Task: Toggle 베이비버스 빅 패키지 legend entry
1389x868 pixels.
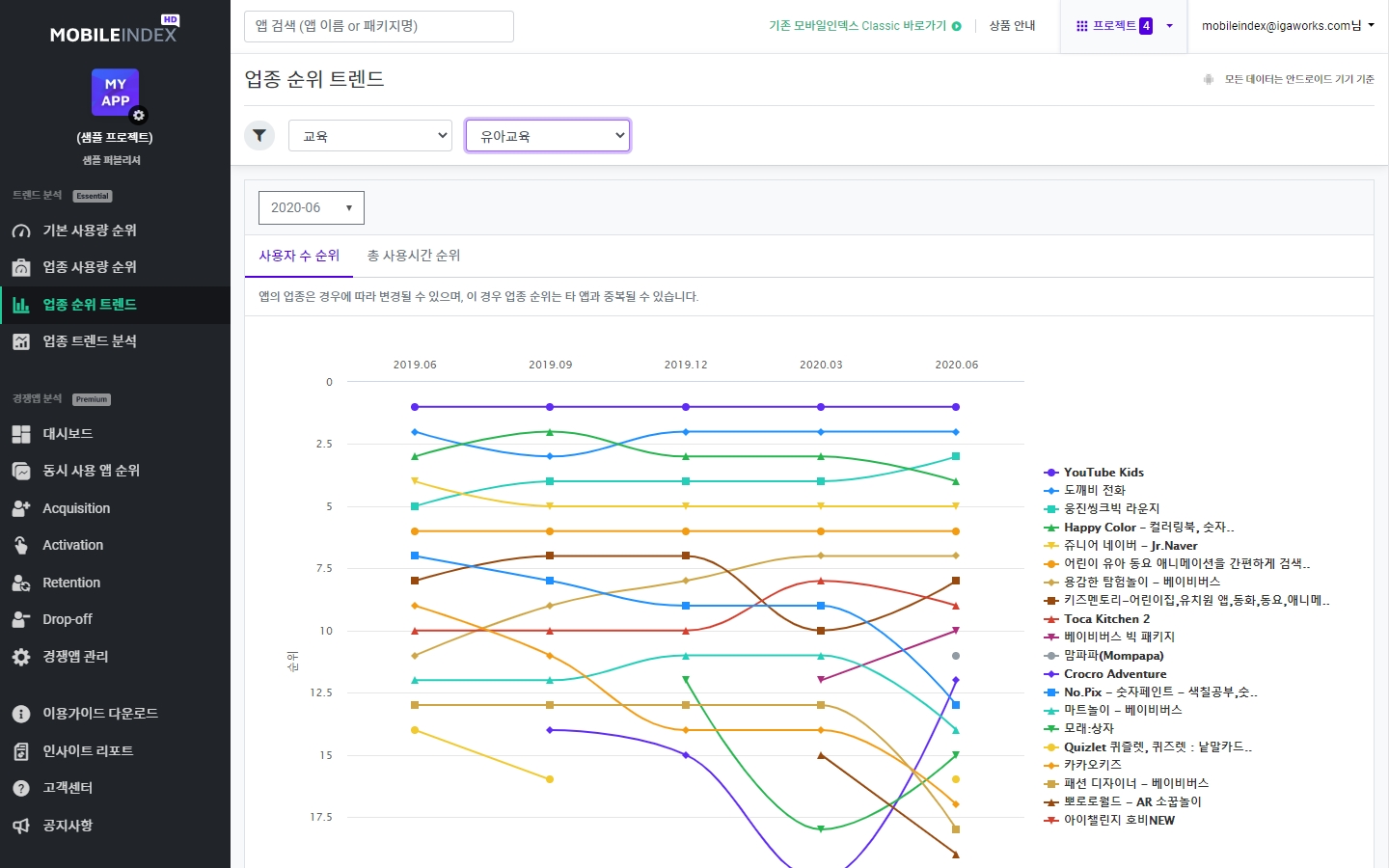Action: (1109, 637)
